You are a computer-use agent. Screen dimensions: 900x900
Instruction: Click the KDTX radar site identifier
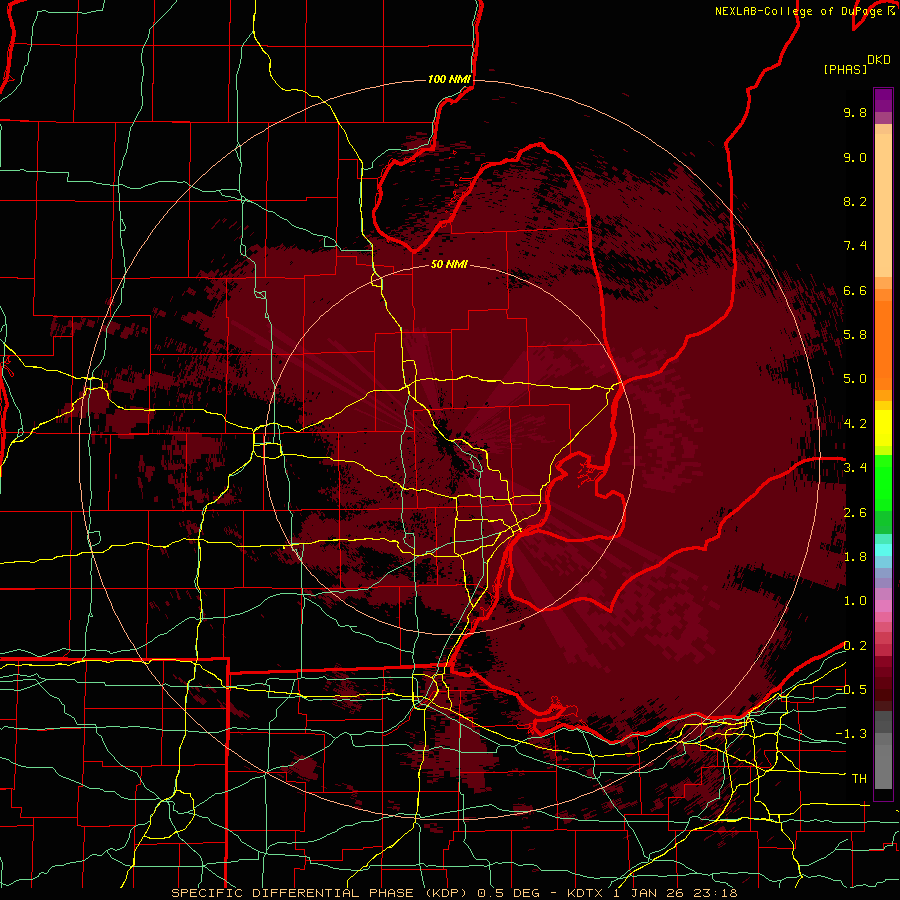tap(585, 893)
